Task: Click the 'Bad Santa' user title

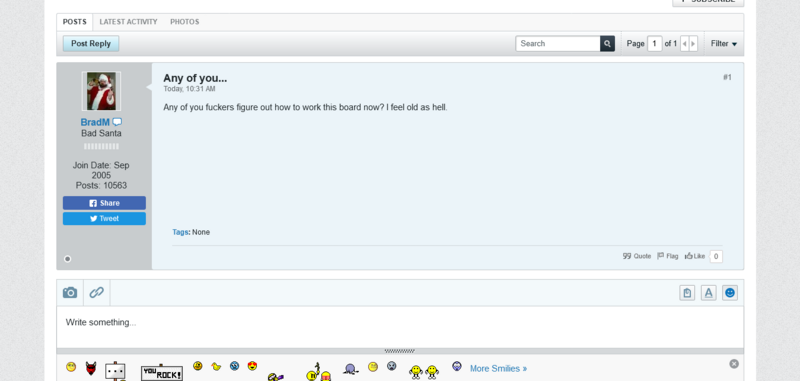Action: [x=101, y=134]
